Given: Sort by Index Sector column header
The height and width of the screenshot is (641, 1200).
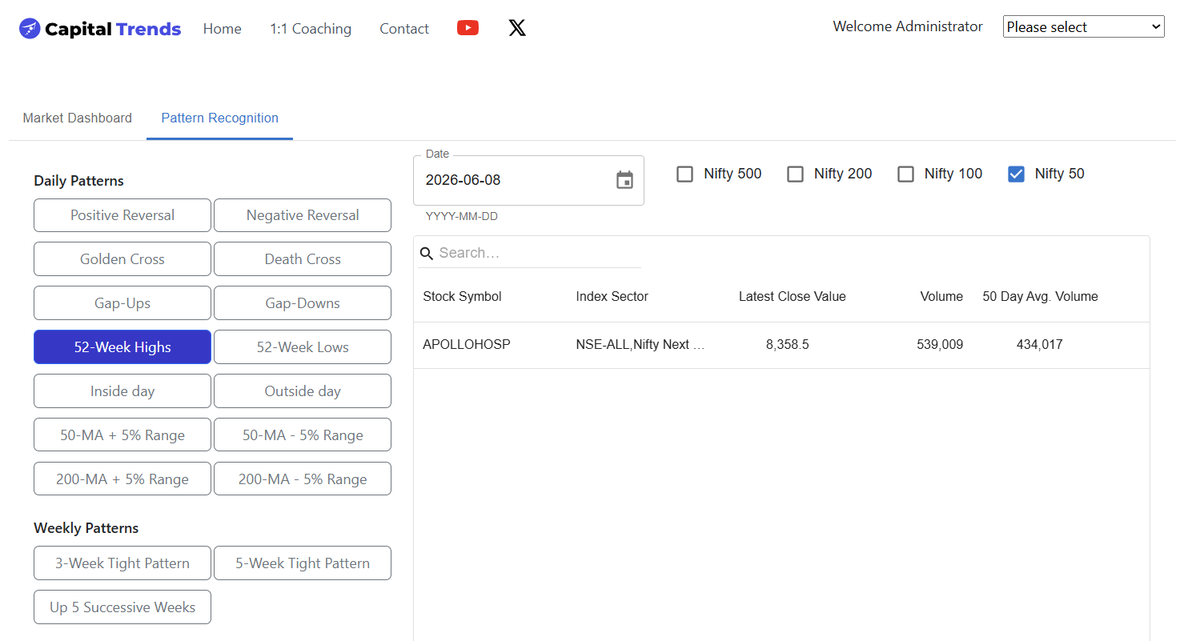Looking at the screenshot, I should tap(612, 296).
